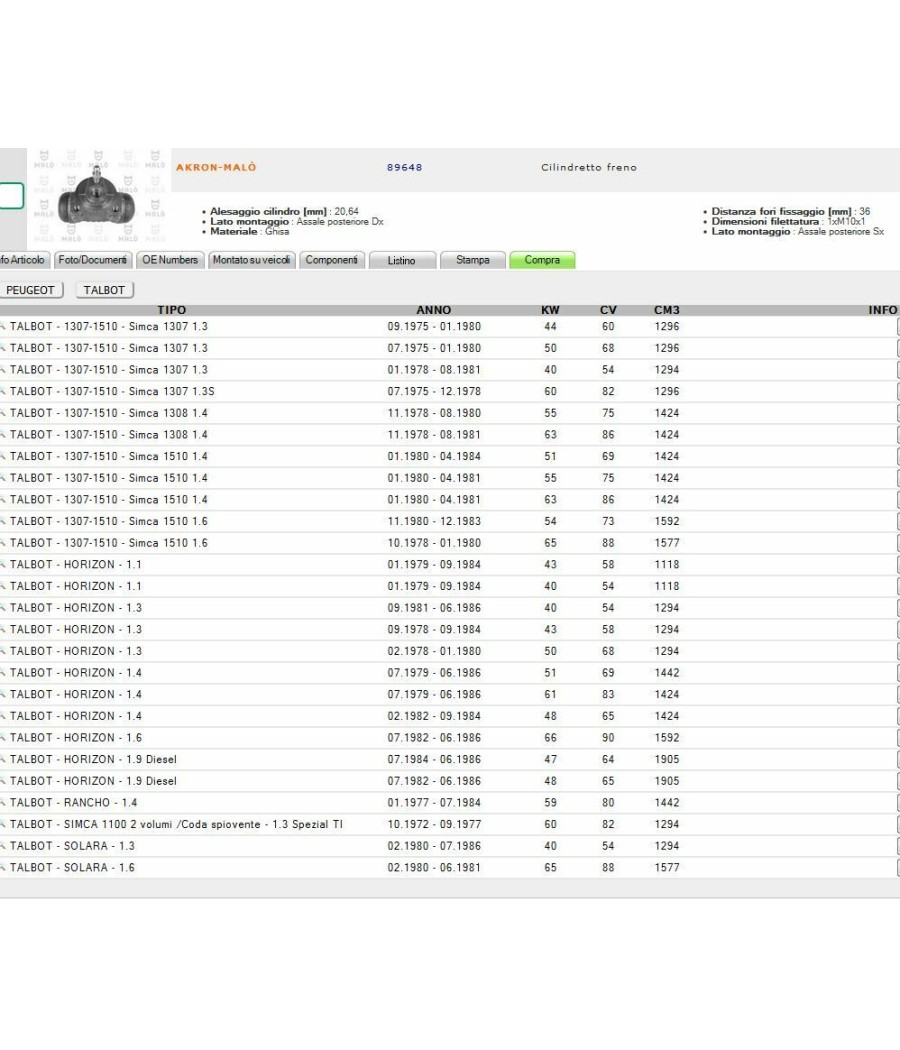Select HORIZON 1.9 Diesel with 48 kW

[449, 781]
